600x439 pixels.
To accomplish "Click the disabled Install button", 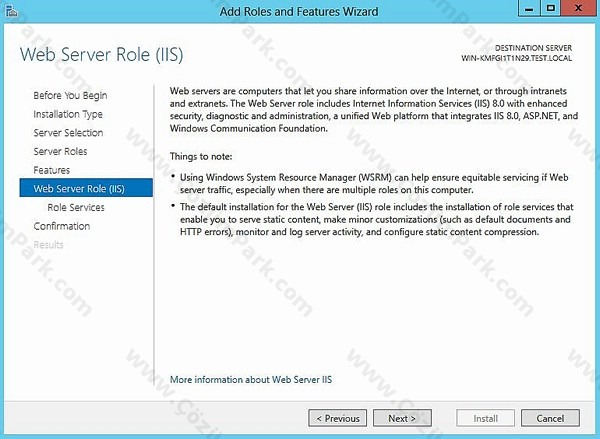I will (x=485, y=418).
